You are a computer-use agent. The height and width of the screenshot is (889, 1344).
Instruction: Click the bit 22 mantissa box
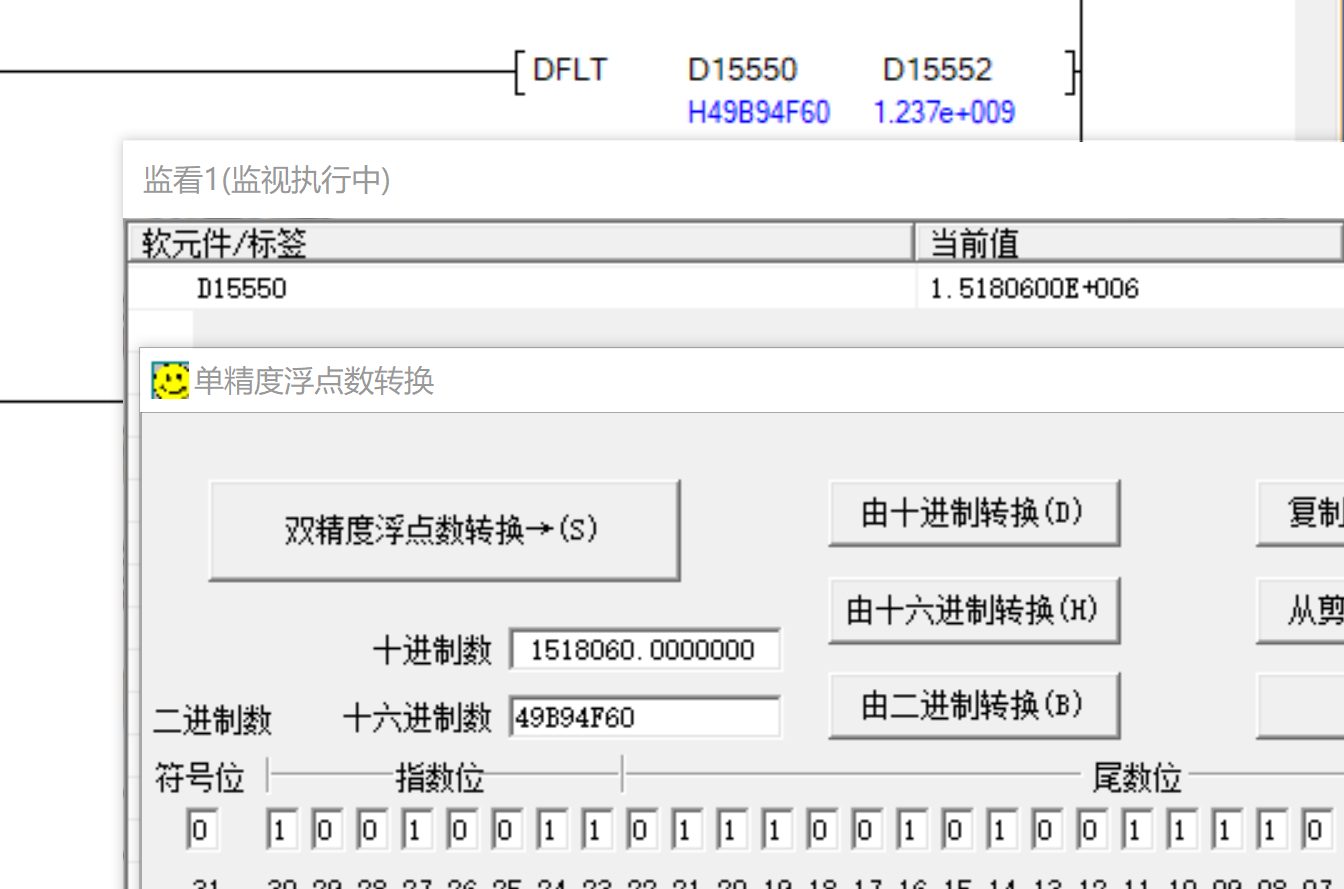point(640,830)
